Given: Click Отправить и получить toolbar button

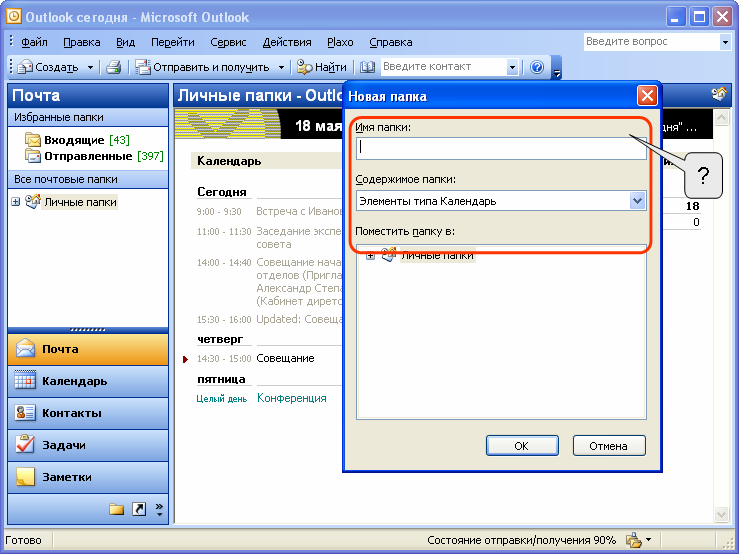Looking at the screenshot, I should coord(203,67).
